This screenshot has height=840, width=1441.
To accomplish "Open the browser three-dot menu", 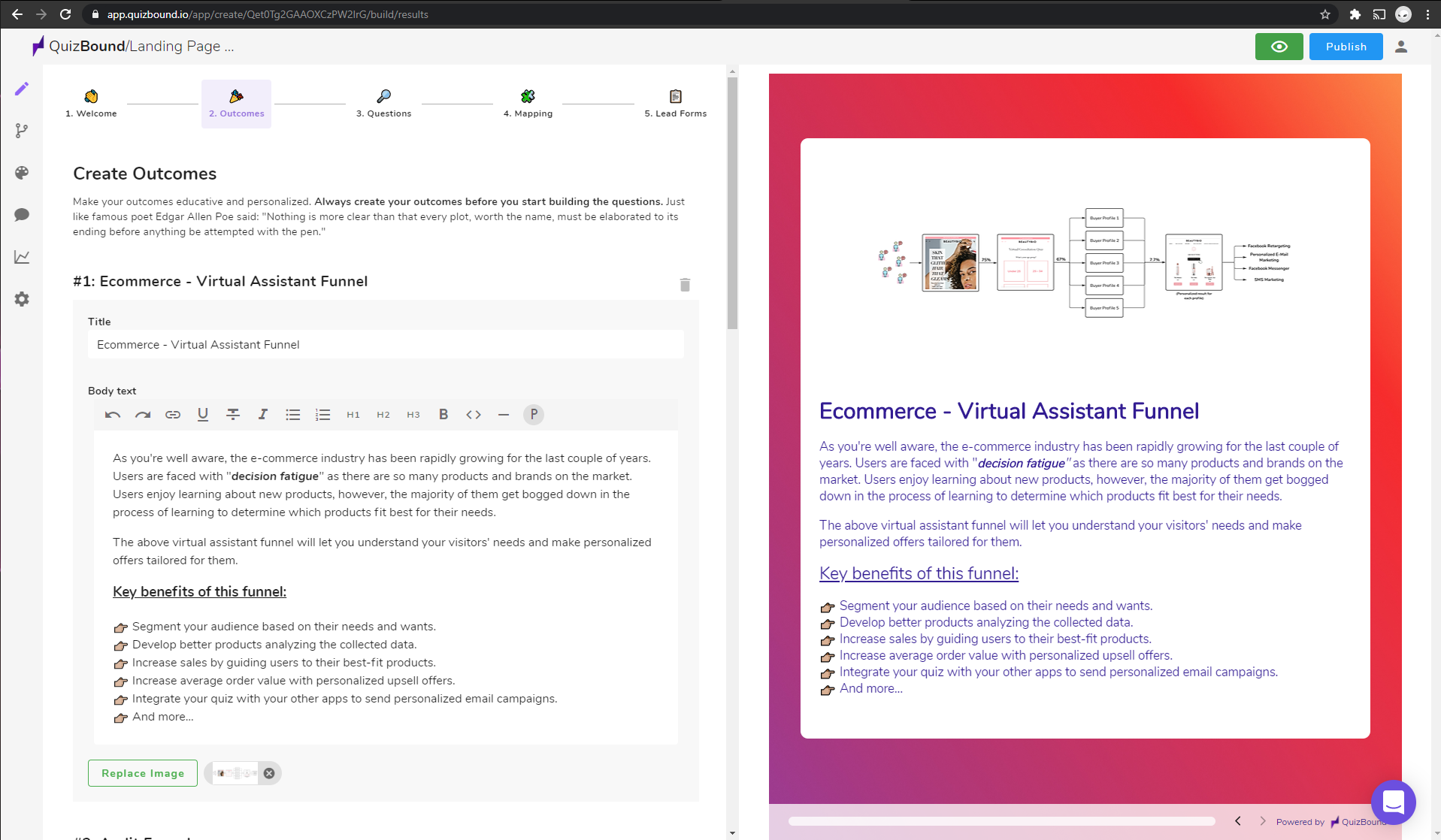I will [1427, 14].
